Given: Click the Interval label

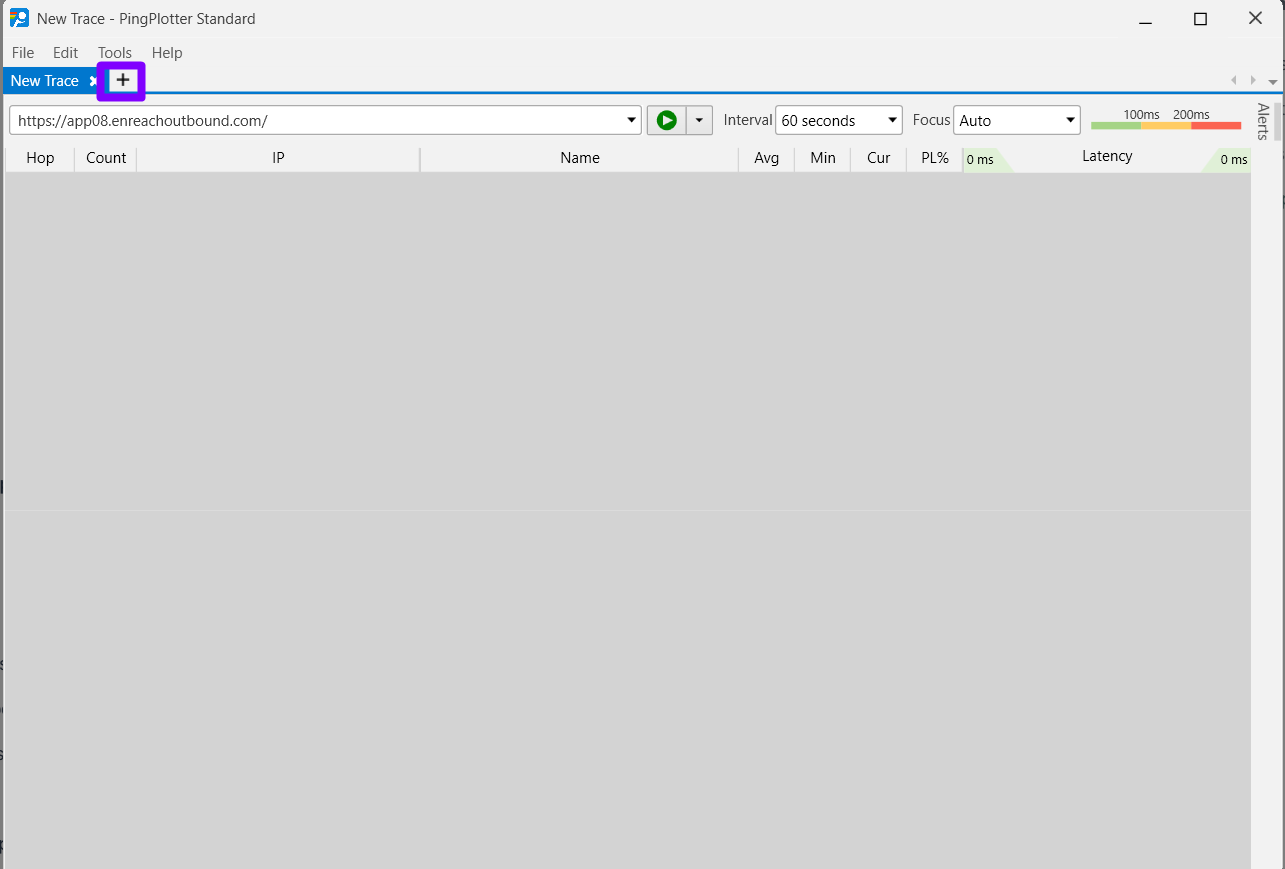Looking at the screenshot, I should pyautogui.click(x=748, y=120).
